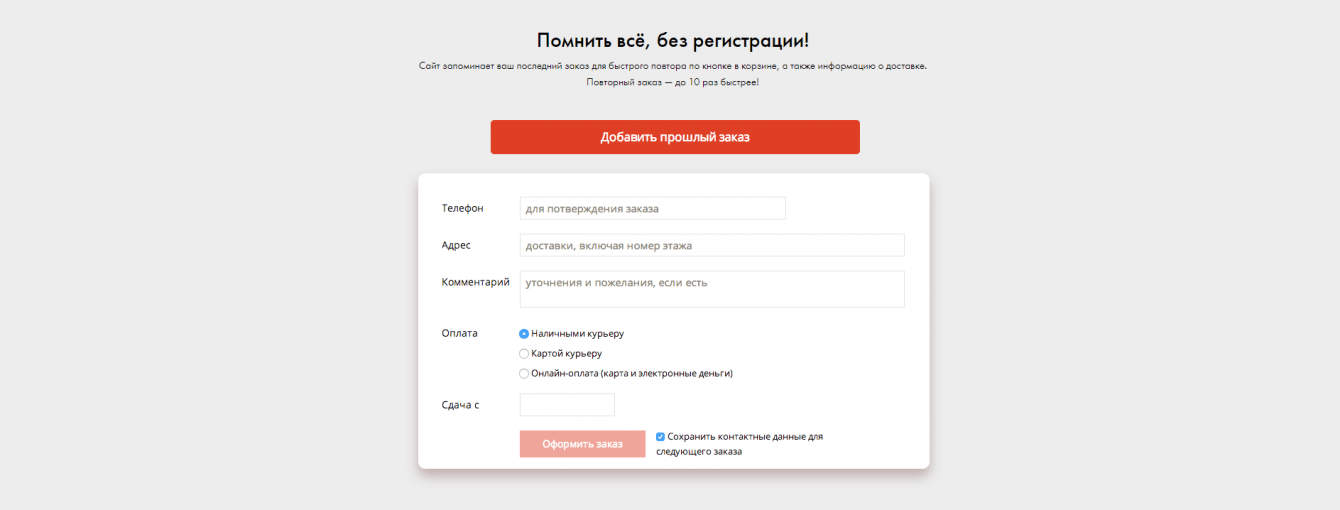This screenshot has height=510, width=1340.
Task: Click the "Сдача с" label text
Action: (x=460, y=405)
